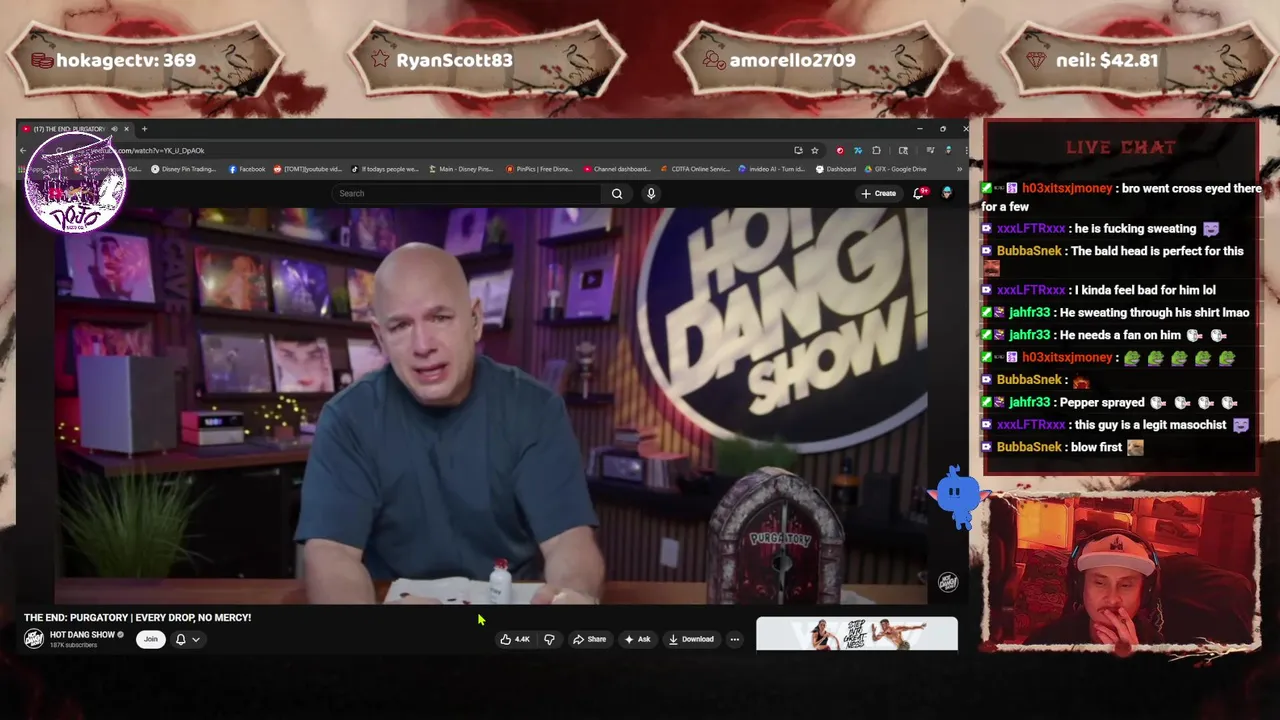Click the Ask button under the video
1280x720 pixels.
click(637, 639)
